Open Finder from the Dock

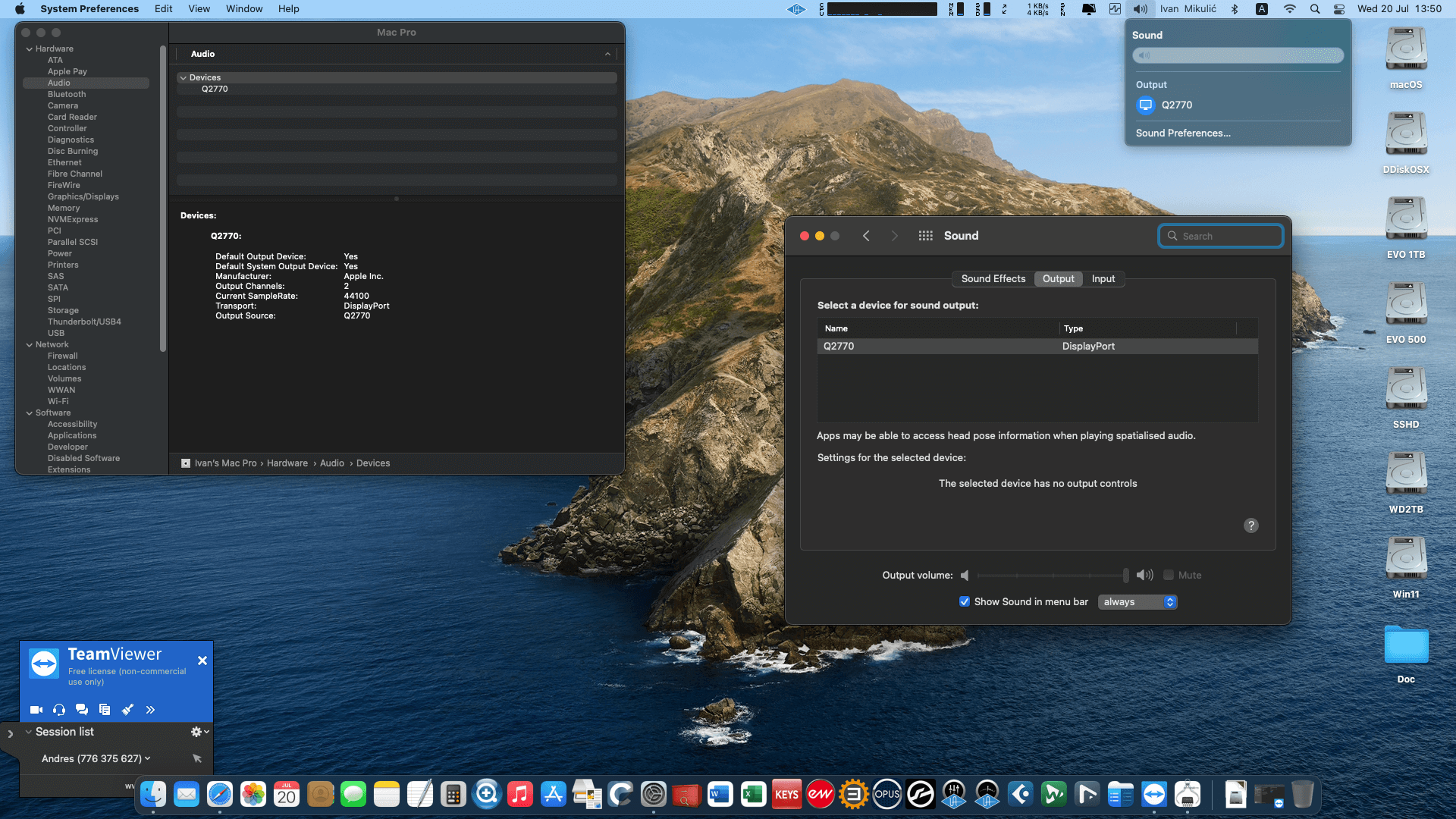pyautogui.click(x=153, y=794)
